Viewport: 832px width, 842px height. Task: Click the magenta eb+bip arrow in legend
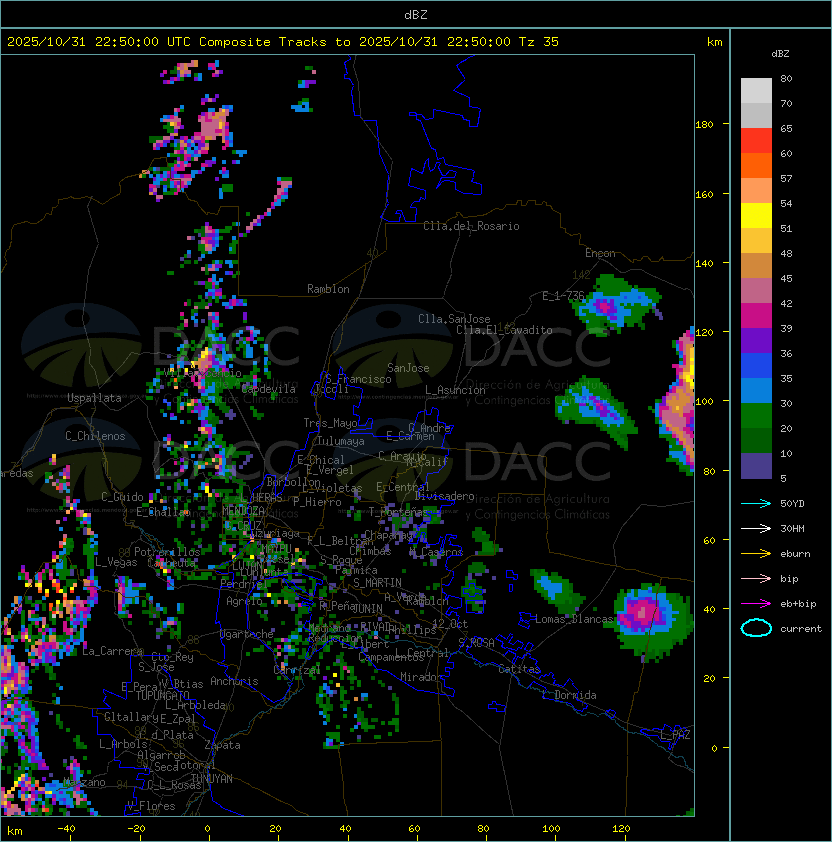(756, 604)
